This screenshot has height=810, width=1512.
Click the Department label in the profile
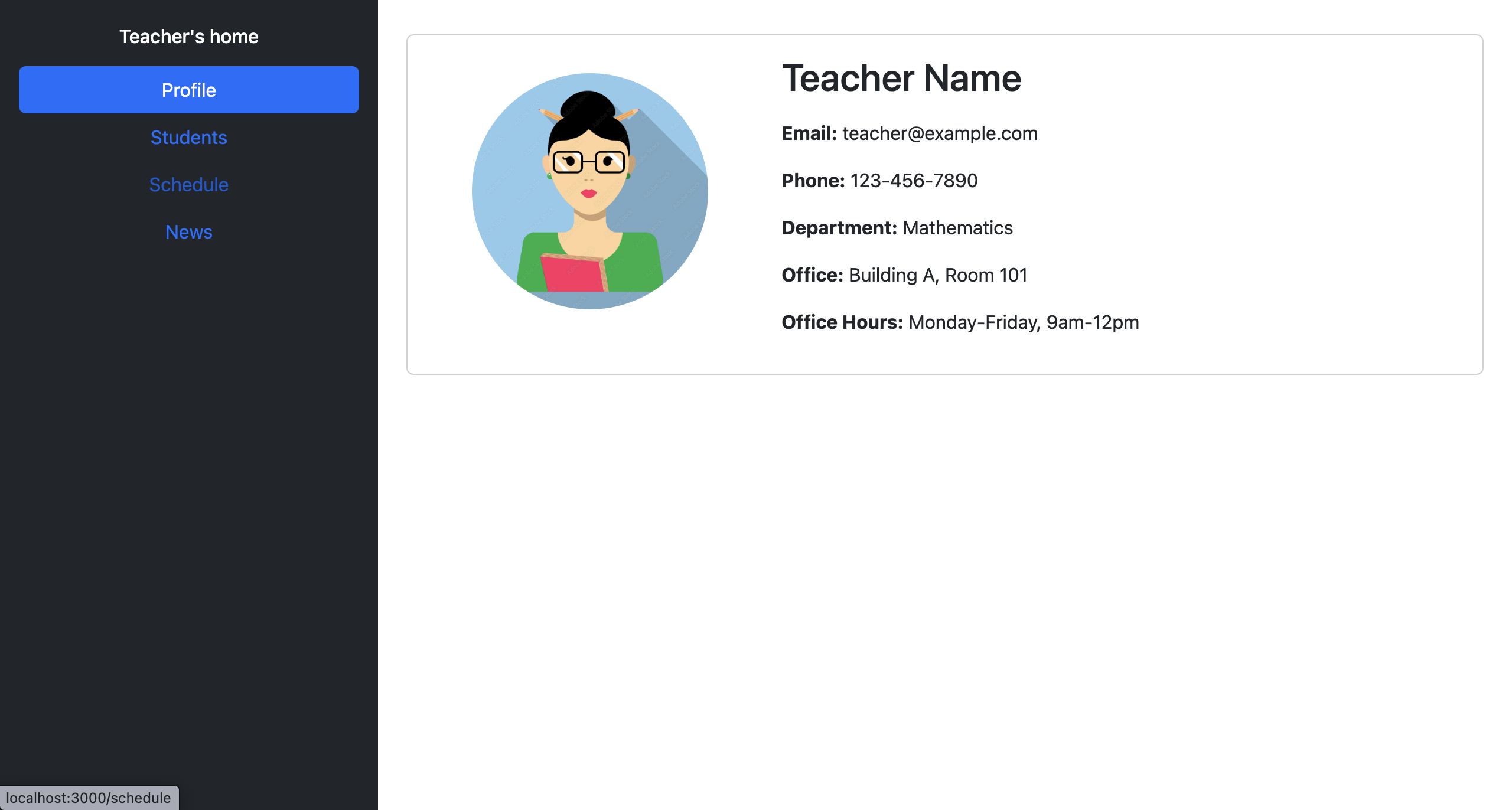(x=839, y=228)
